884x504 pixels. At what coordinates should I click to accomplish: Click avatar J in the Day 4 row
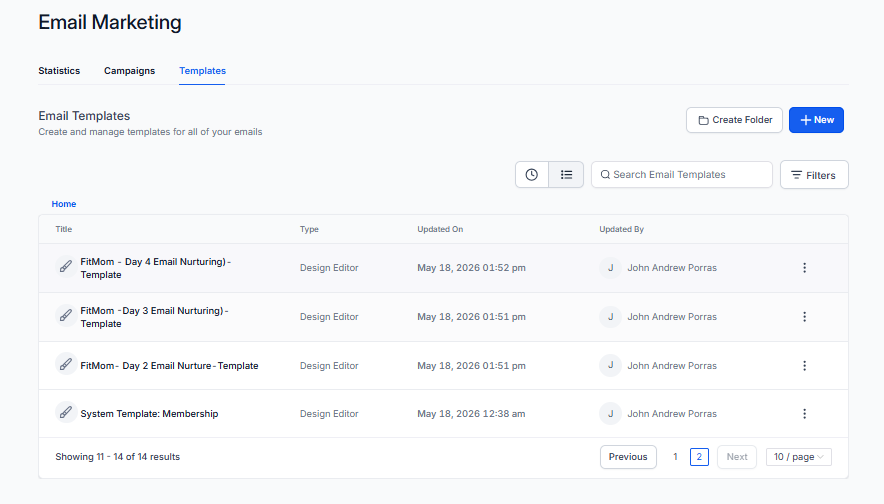611,268
